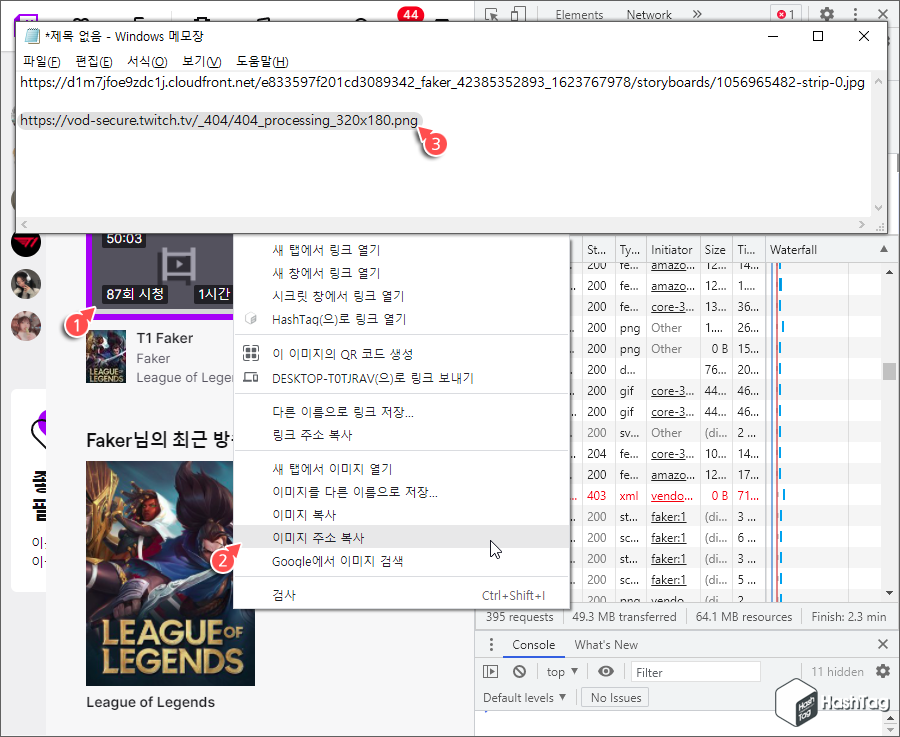The height and width of the screenshot is (737, 900).
Task: Click the Size column header
Action: (x=715, y=249)
